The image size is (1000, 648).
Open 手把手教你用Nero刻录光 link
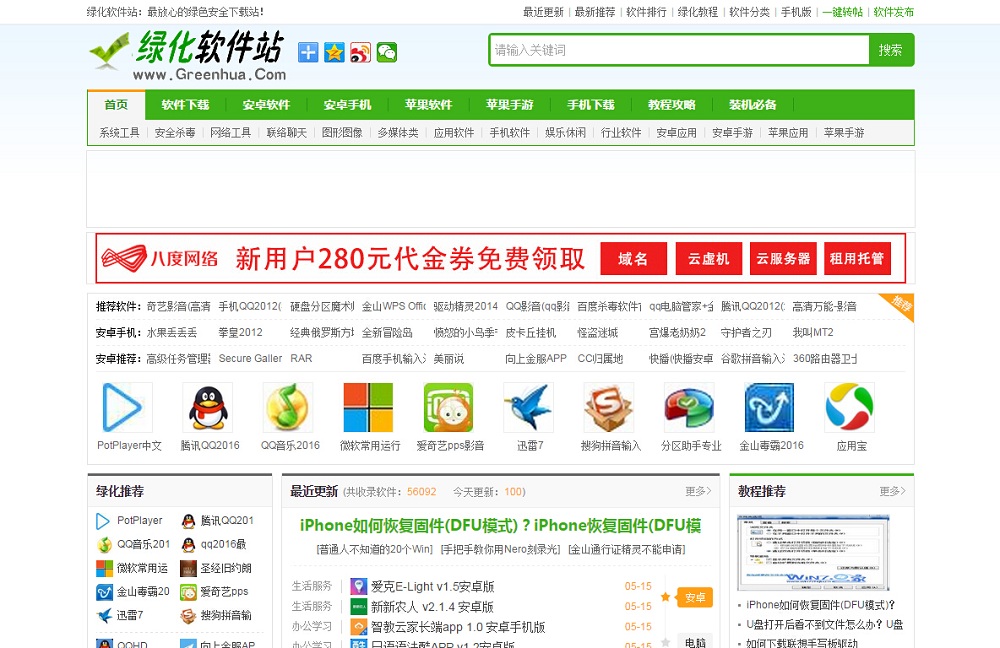[x=501, y=549]
